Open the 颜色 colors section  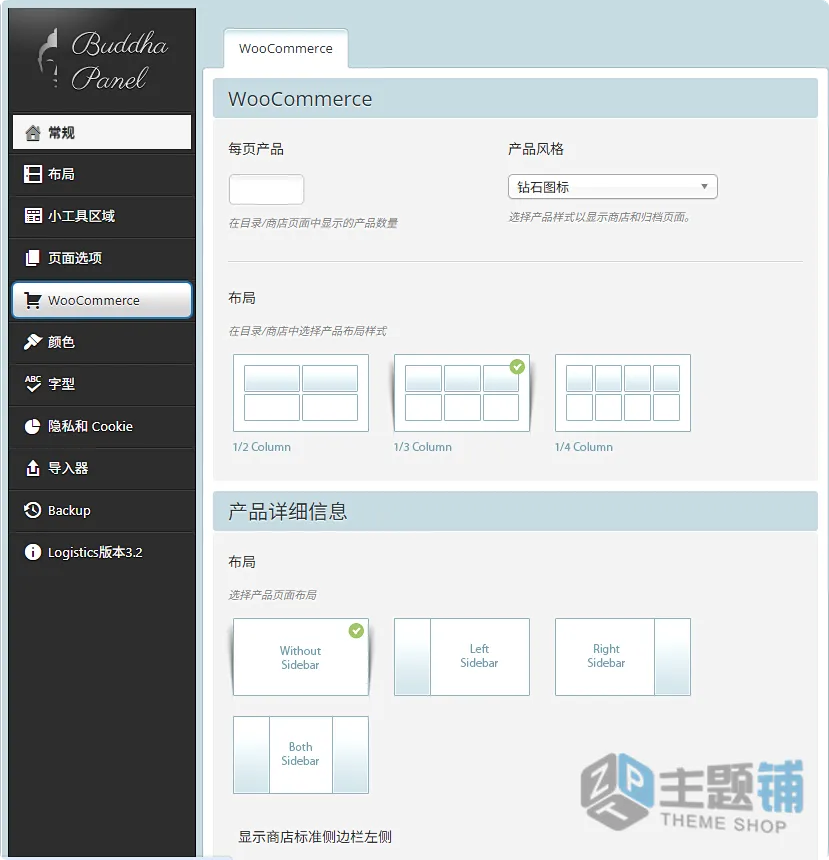102,342
